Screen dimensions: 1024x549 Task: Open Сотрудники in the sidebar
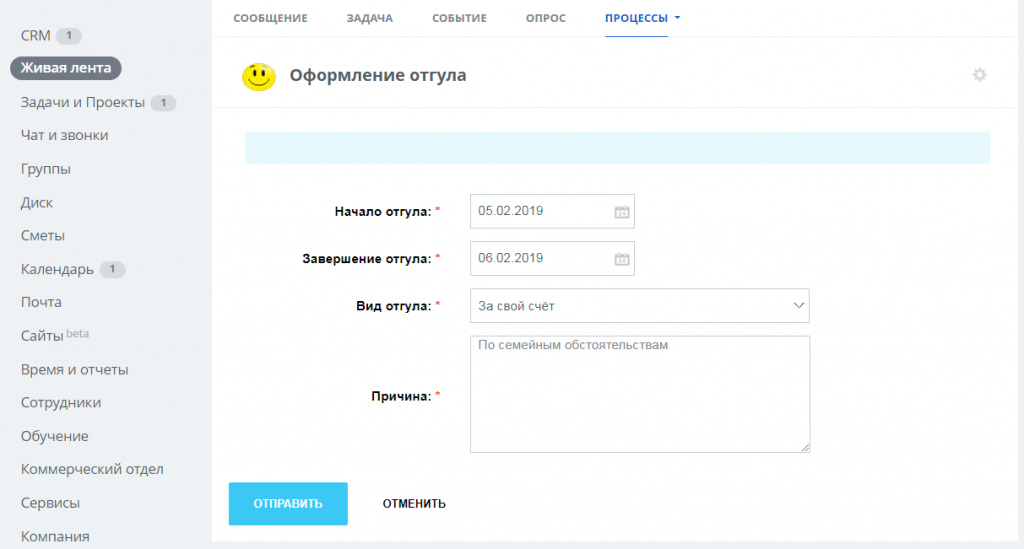click(x=61, y=403)
